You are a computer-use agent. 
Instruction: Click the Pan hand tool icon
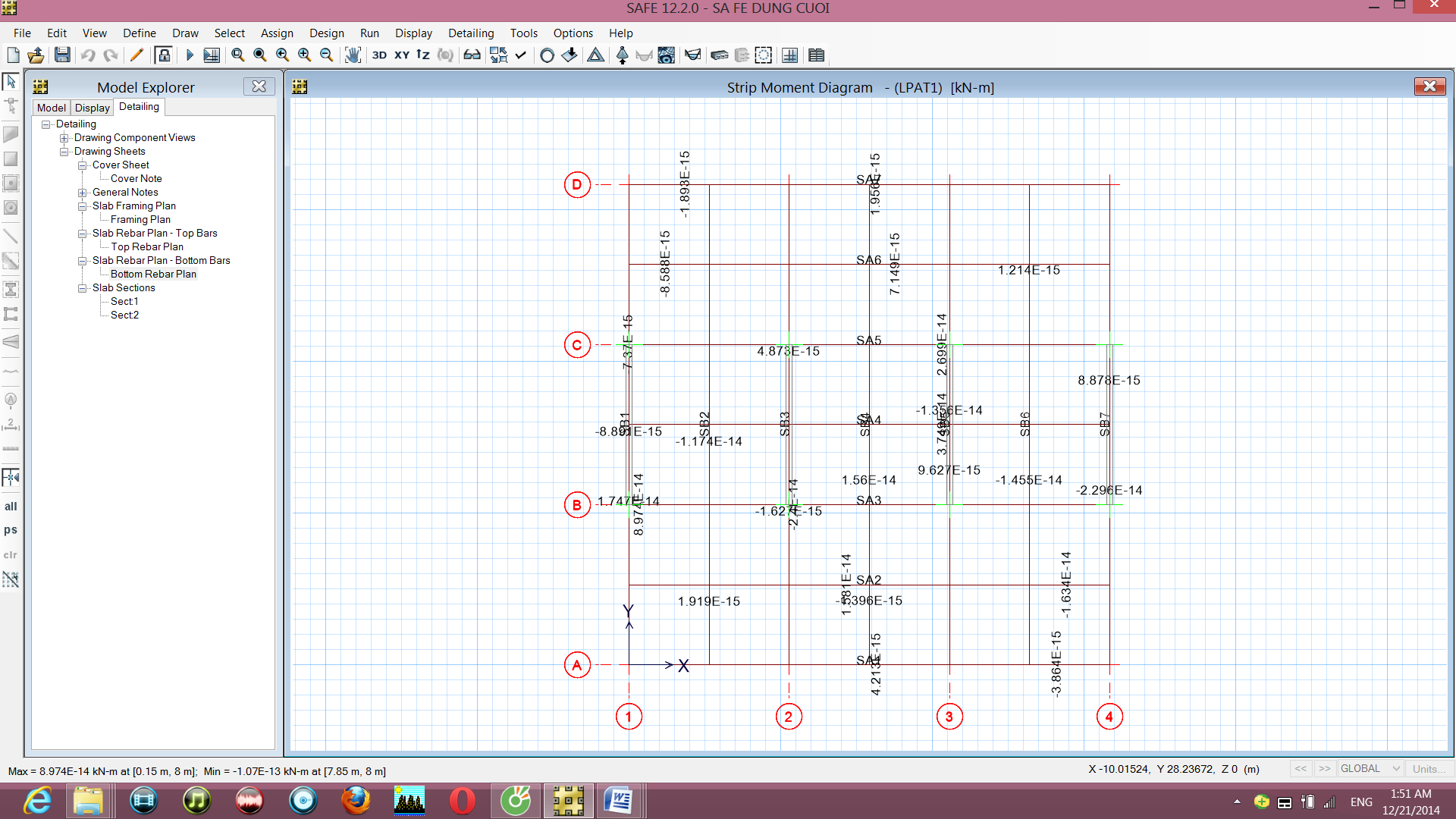[353, 55]
